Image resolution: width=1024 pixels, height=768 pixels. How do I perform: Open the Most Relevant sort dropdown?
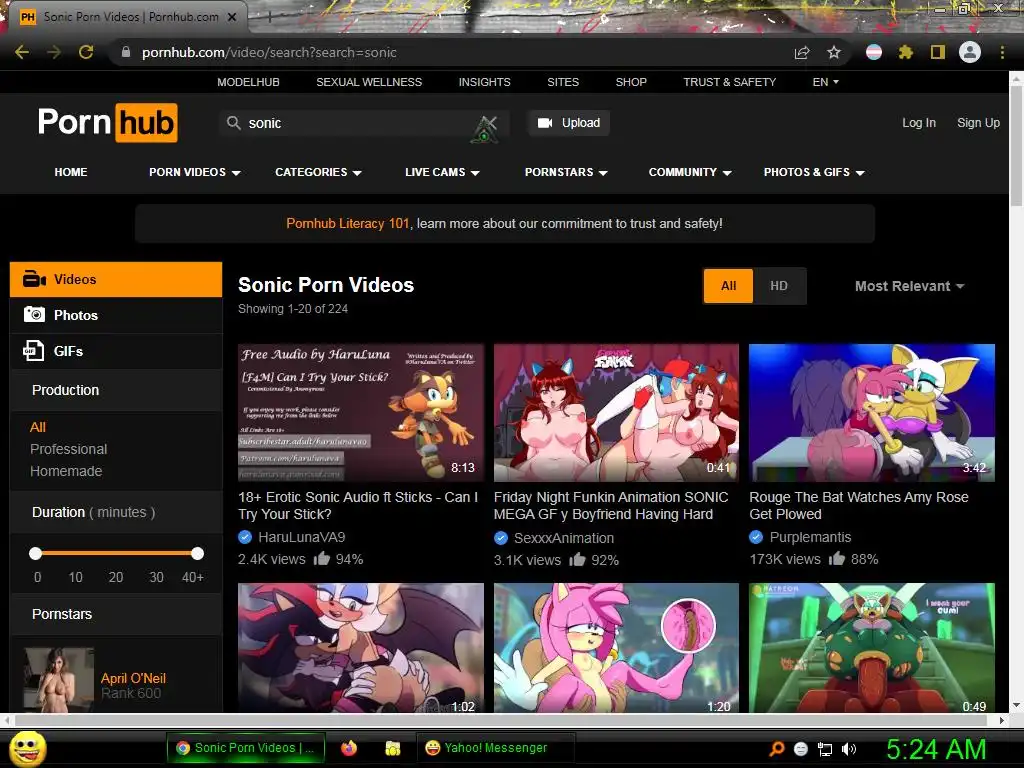point(909,286)
